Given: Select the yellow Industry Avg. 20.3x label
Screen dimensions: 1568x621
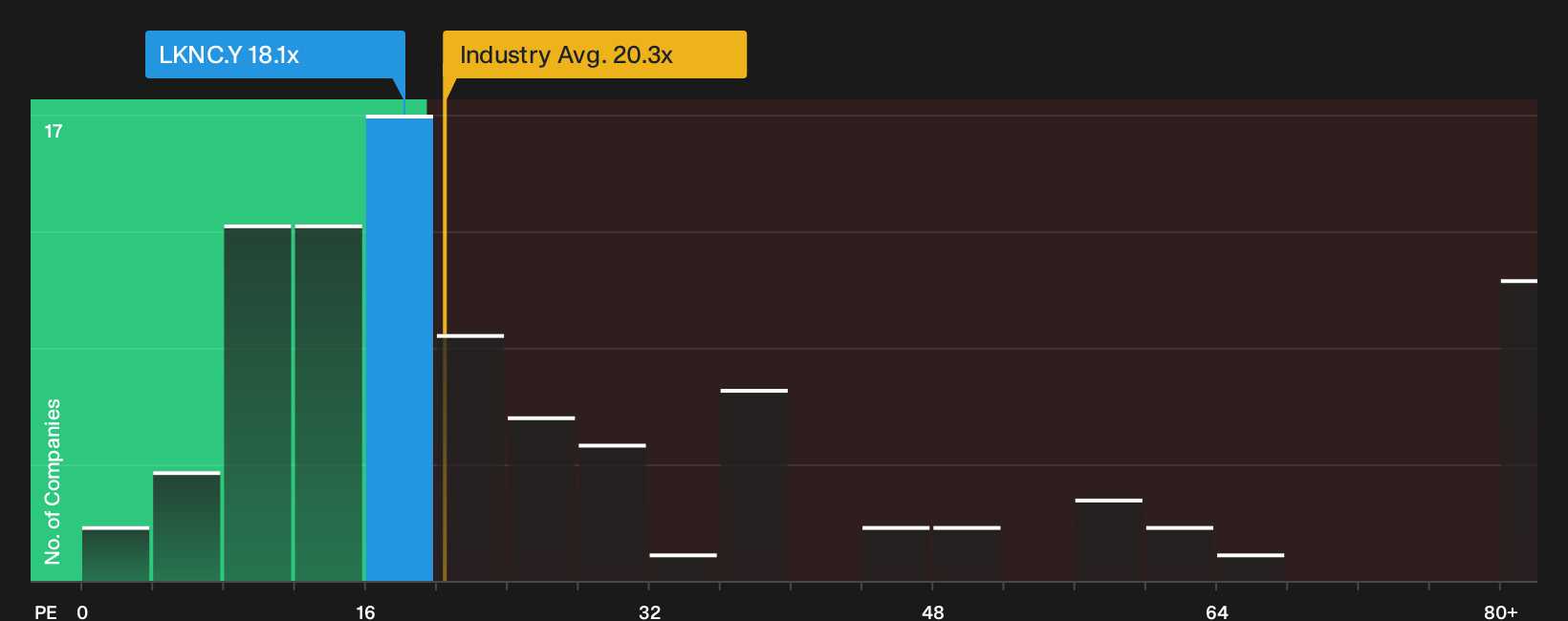Looking at the screenshot, I should (x=595, y=54).
